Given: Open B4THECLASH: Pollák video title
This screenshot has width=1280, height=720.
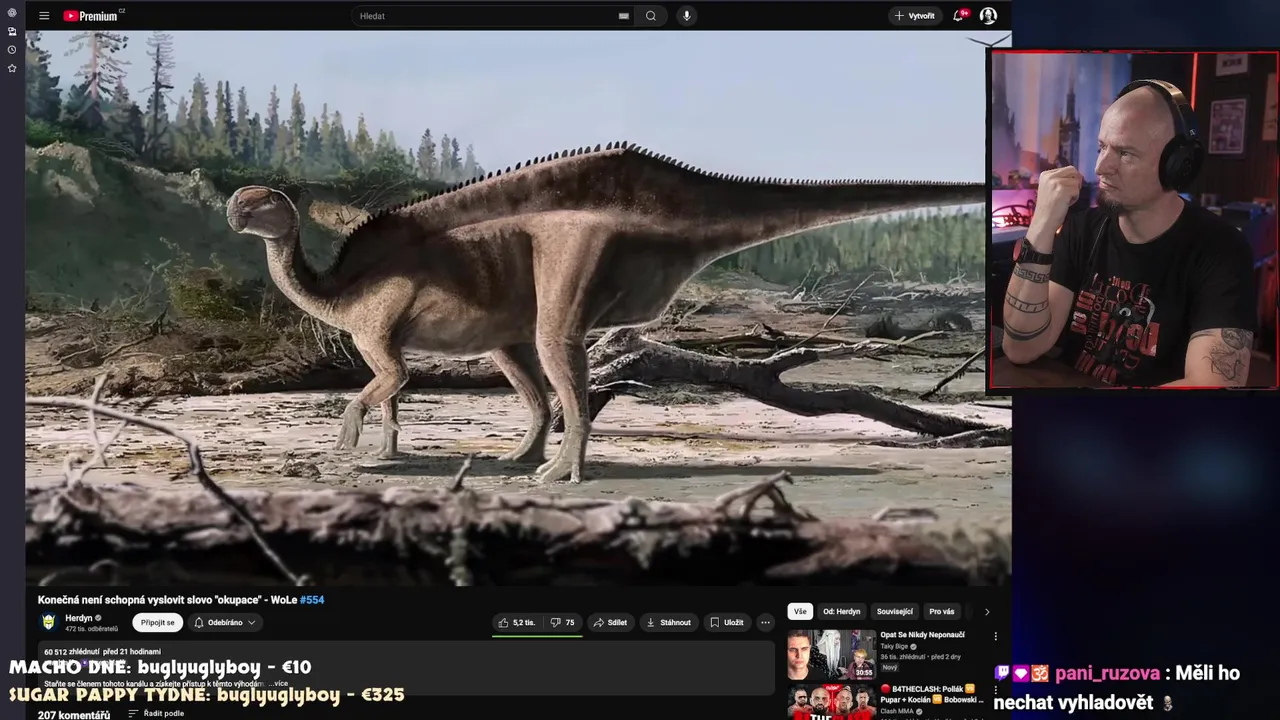Looking at the screenshot, I should [x=930, y=694].
